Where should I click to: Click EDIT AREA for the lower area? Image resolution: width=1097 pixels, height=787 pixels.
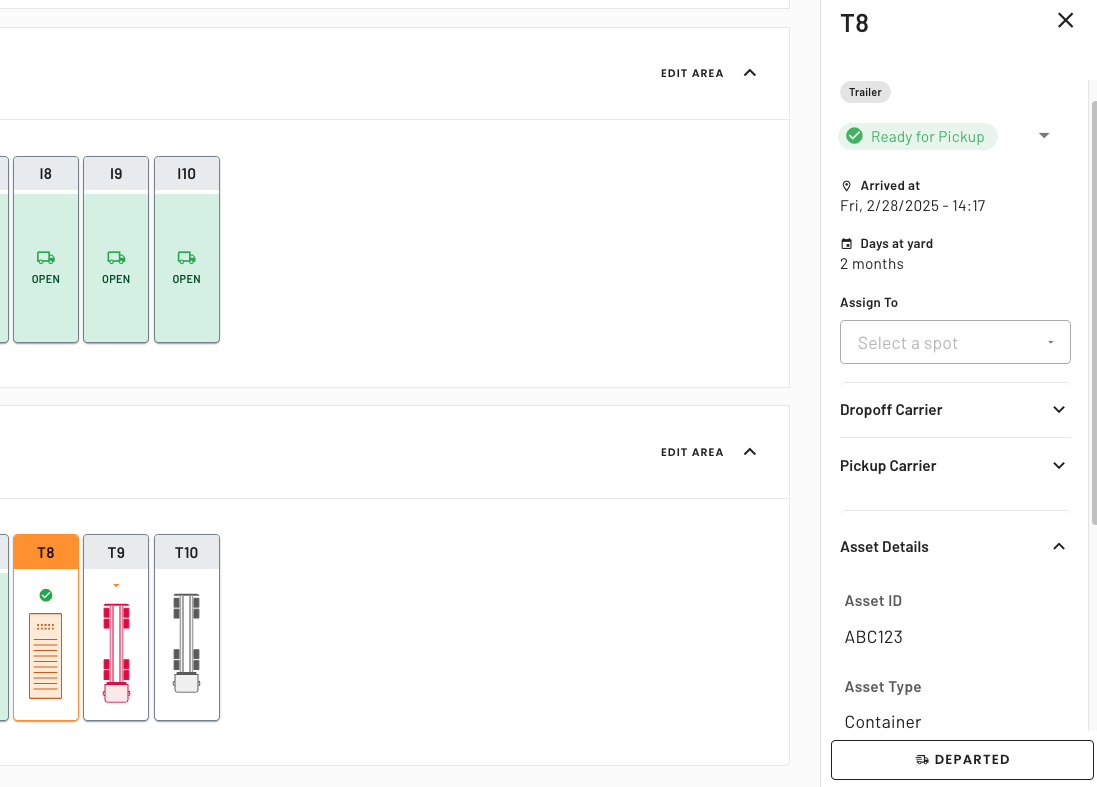point(692,453)
